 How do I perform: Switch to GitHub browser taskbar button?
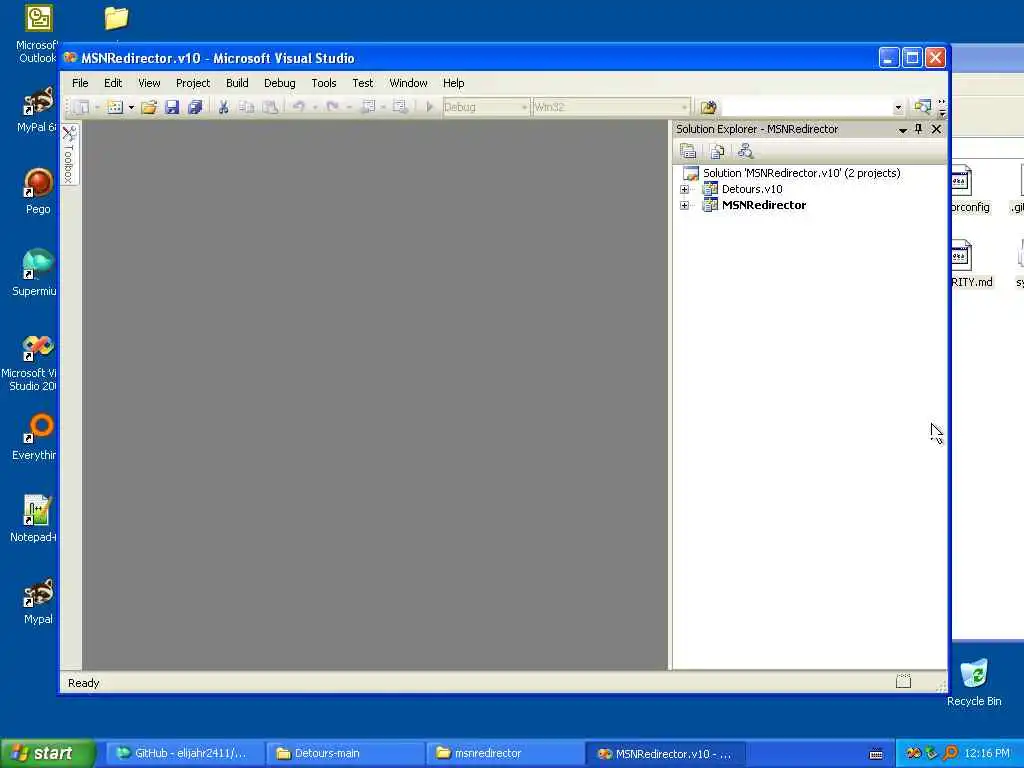(x=184, y=754)
